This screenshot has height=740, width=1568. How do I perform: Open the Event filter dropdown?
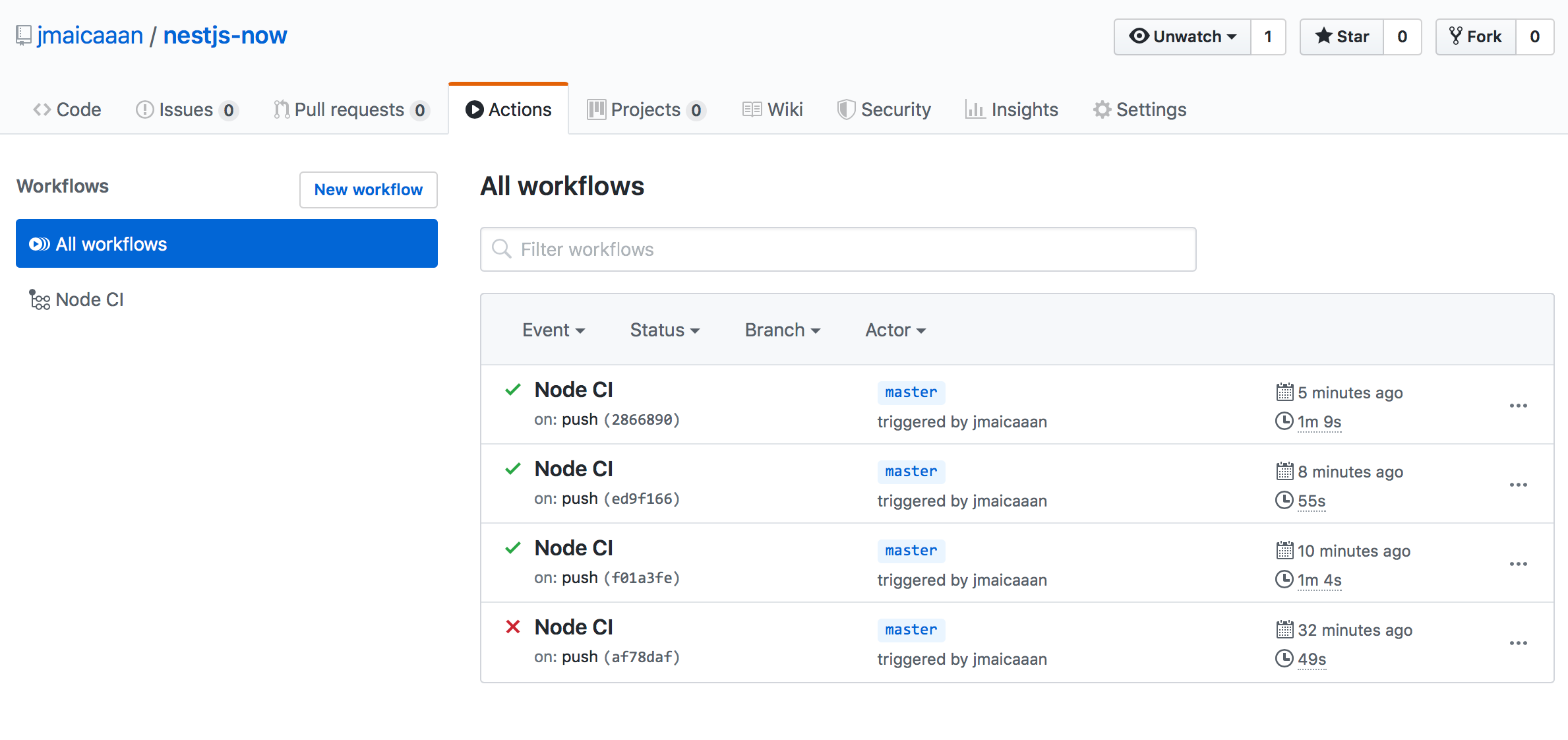click(x=553, y=330)
